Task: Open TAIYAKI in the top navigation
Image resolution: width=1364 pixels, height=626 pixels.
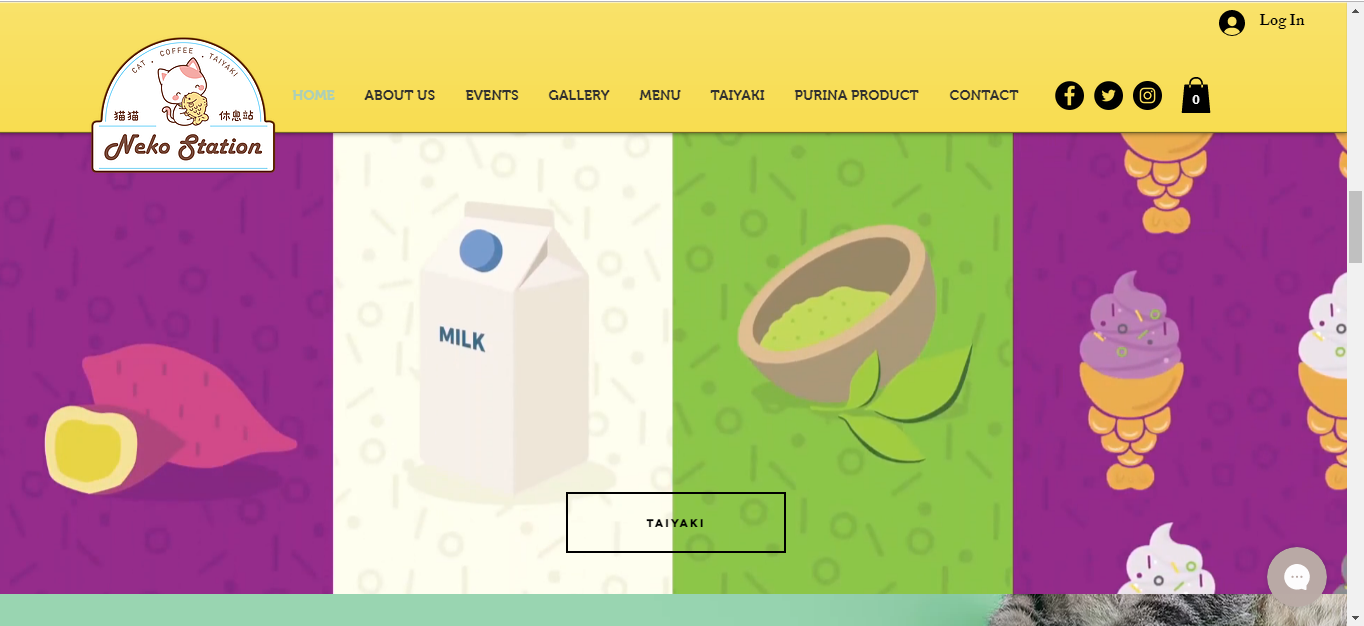Action: coord(738,95)
